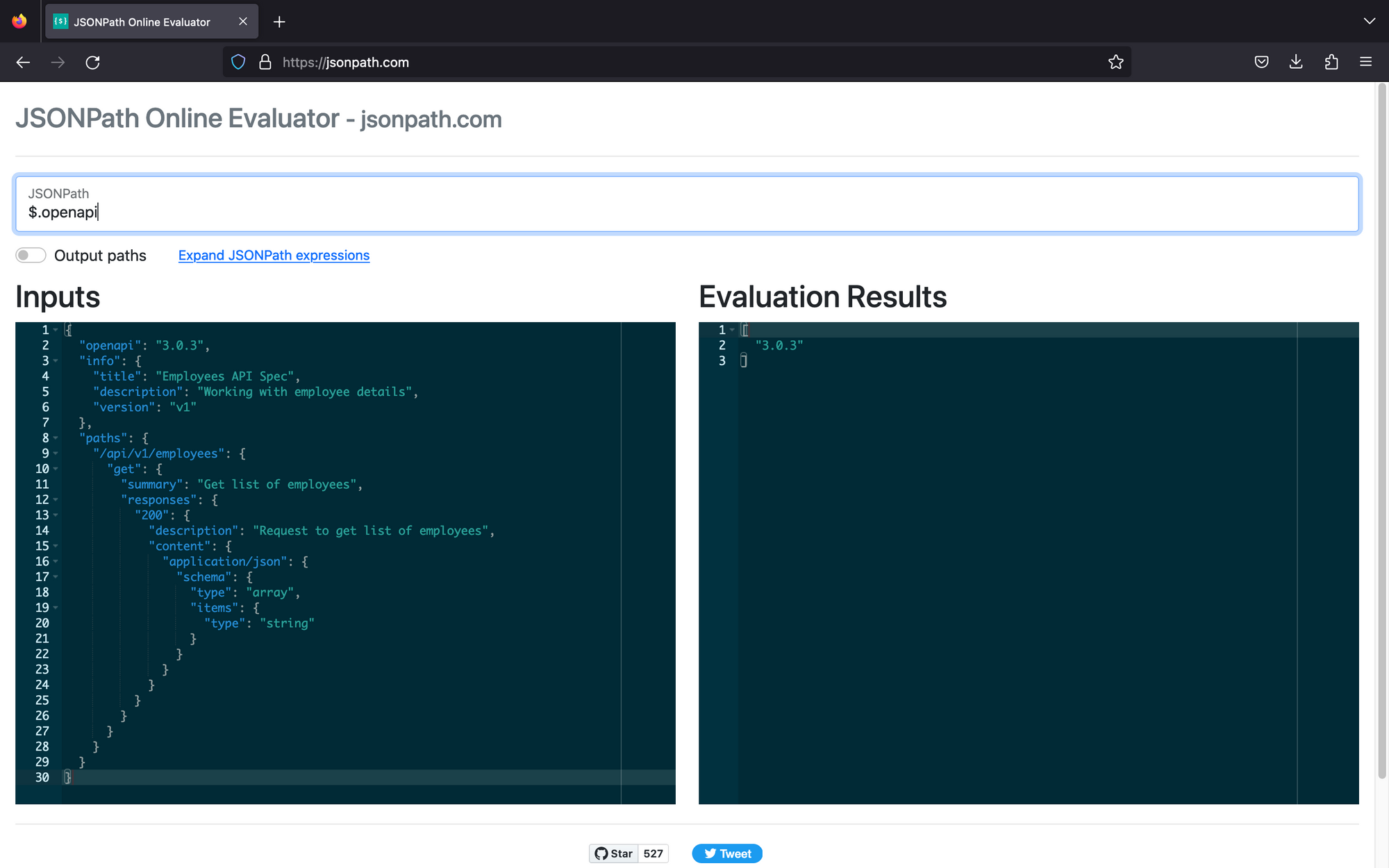1389x868 pixels.
Task: Click the site security padlock icon
Action: [265, 62]
